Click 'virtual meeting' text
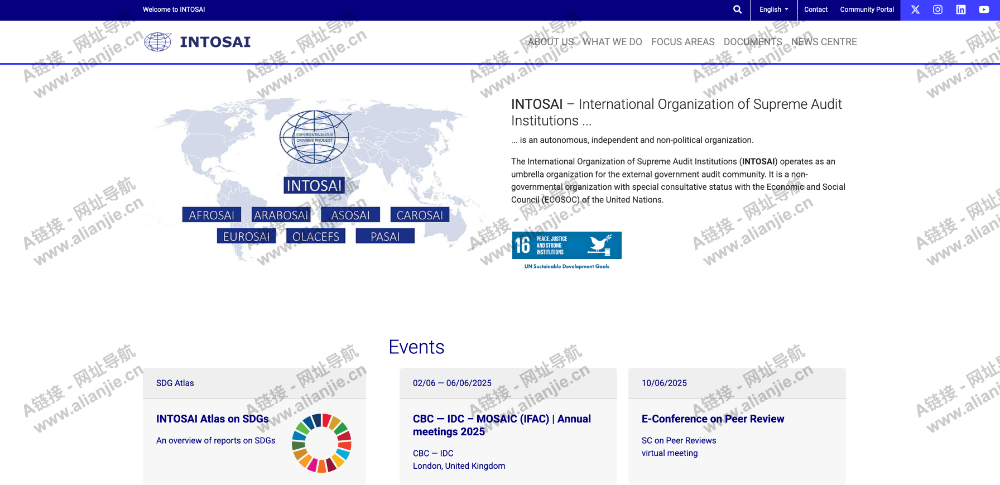The height and width of the screenshot is (485, 1000). (670, 453)
